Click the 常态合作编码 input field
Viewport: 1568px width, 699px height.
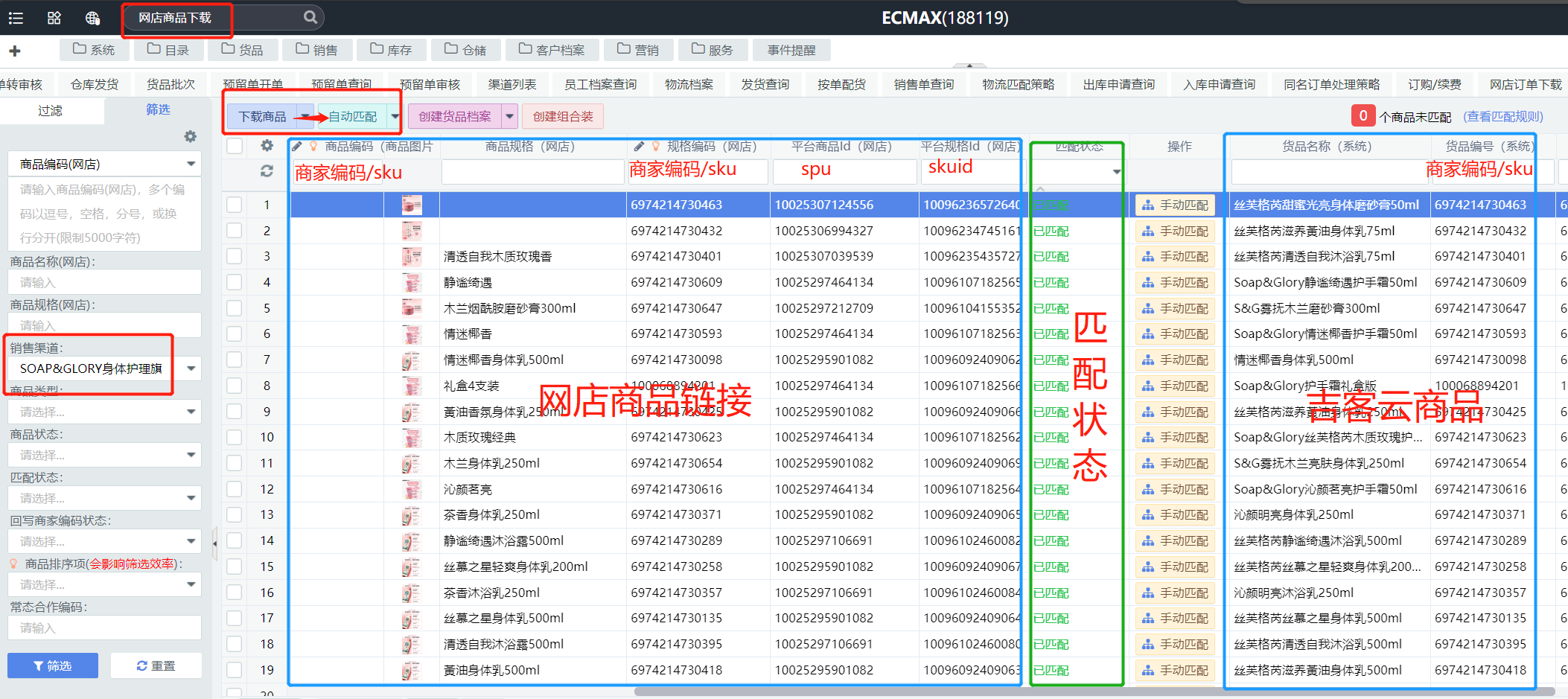pyautogui.click(x=104, y=628)
